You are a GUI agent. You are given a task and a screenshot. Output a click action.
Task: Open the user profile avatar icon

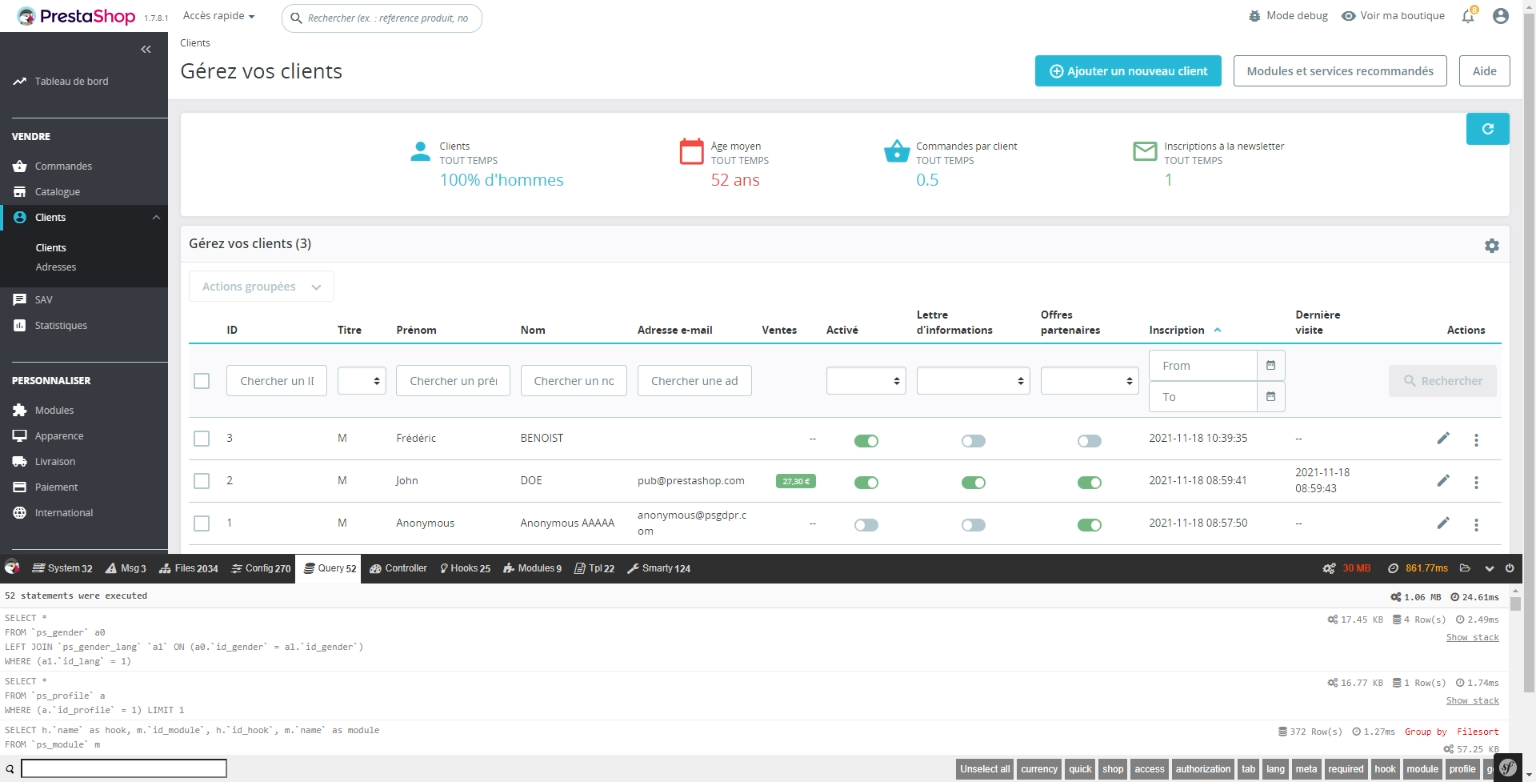pyautogui.click(x=1500, y=17)
